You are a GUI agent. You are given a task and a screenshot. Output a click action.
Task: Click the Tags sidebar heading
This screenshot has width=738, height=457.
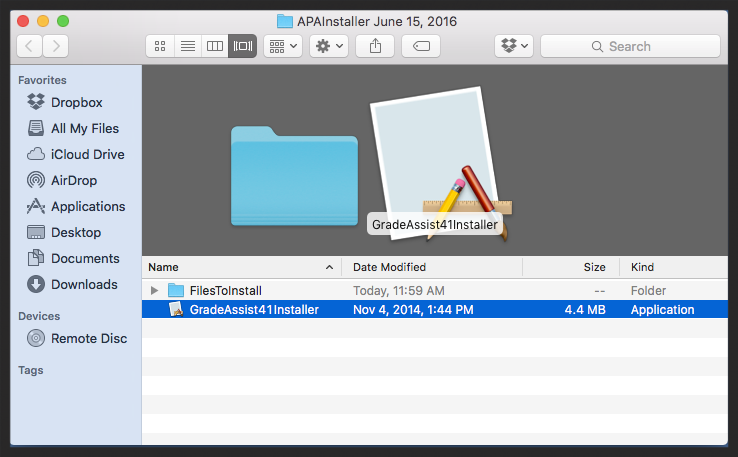(x=31, y=370)
